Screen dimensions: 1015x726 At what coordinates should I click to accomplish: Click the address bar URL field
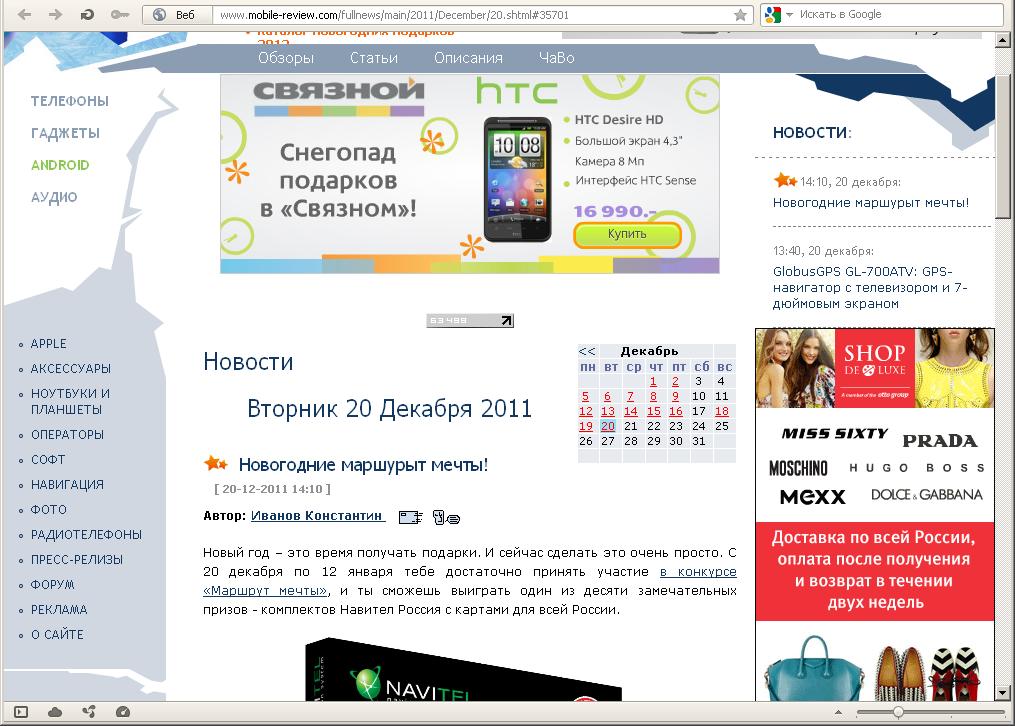(473, 14)
